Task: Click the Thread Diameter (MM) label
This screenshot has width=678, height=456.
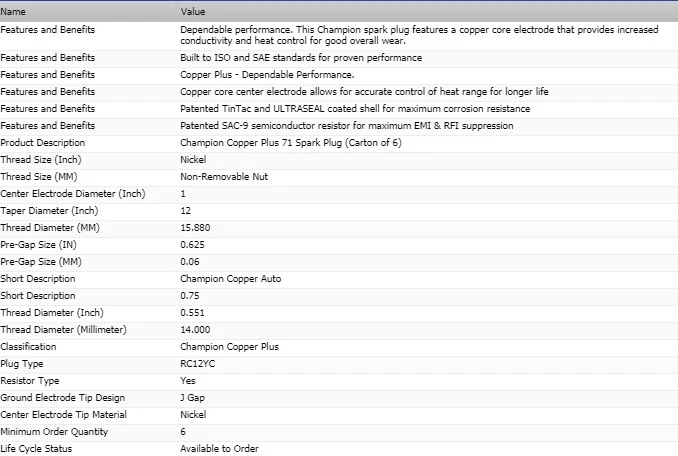Action: pos(50,228)
